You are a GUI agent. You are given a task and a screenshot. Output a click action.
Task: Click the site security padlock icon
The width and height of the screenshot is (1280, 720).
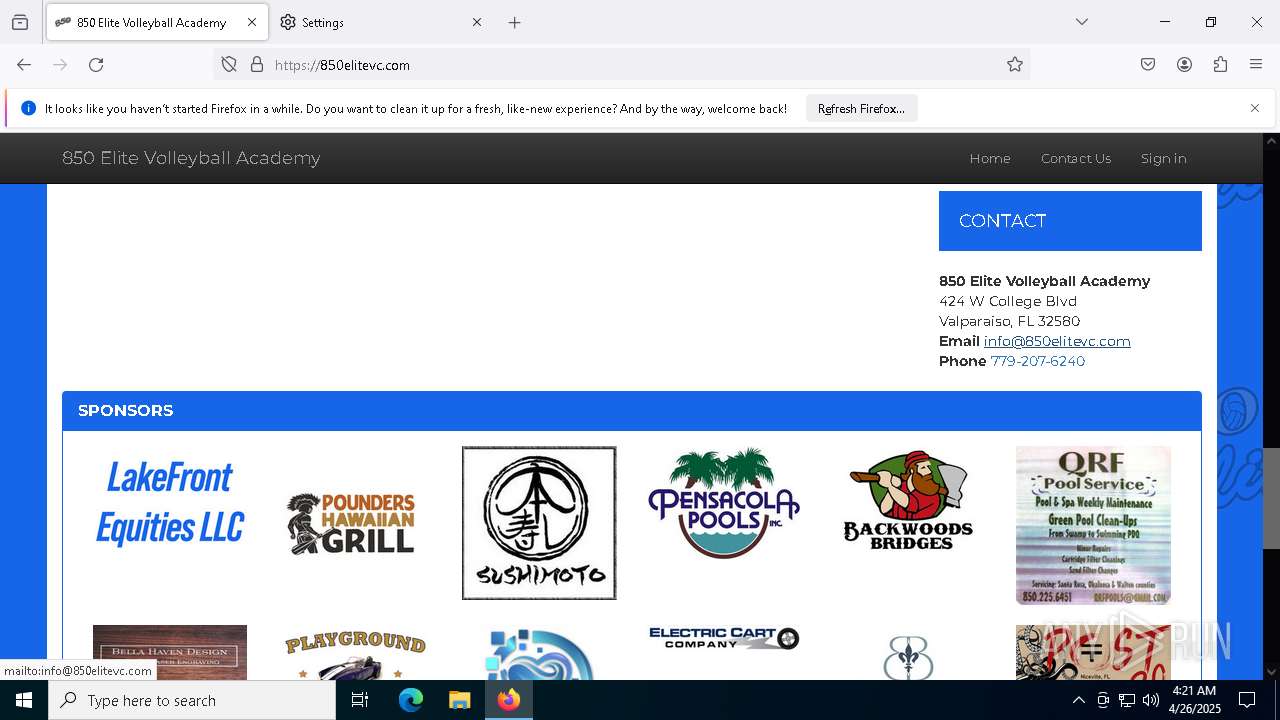tap(257, 65)
